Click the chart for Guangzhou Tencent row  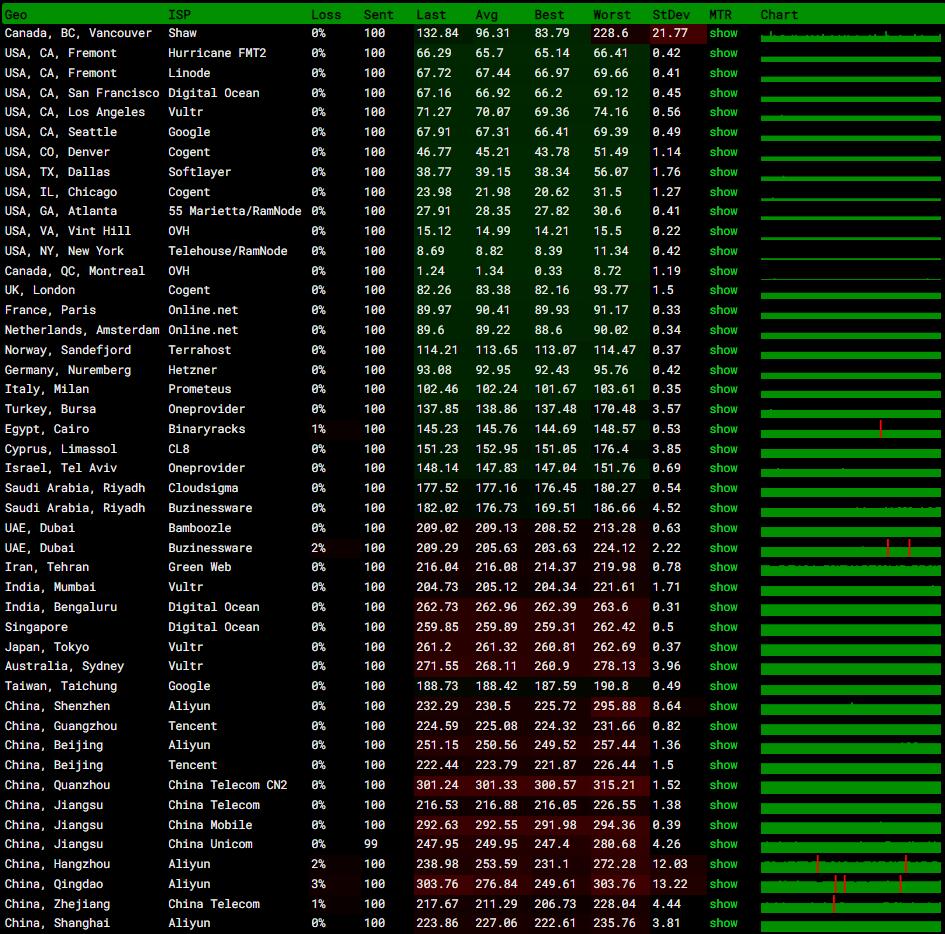850,726
